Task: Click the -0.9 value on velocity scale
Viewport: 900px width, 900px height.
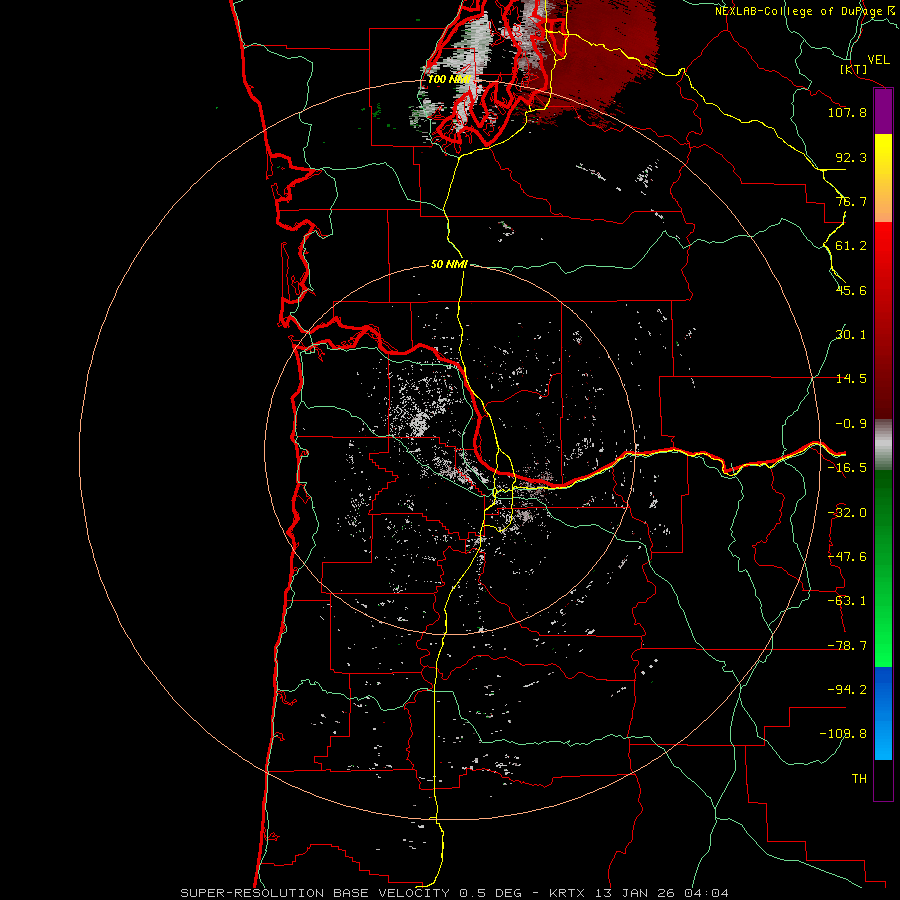Action: [x=851, y=424]
